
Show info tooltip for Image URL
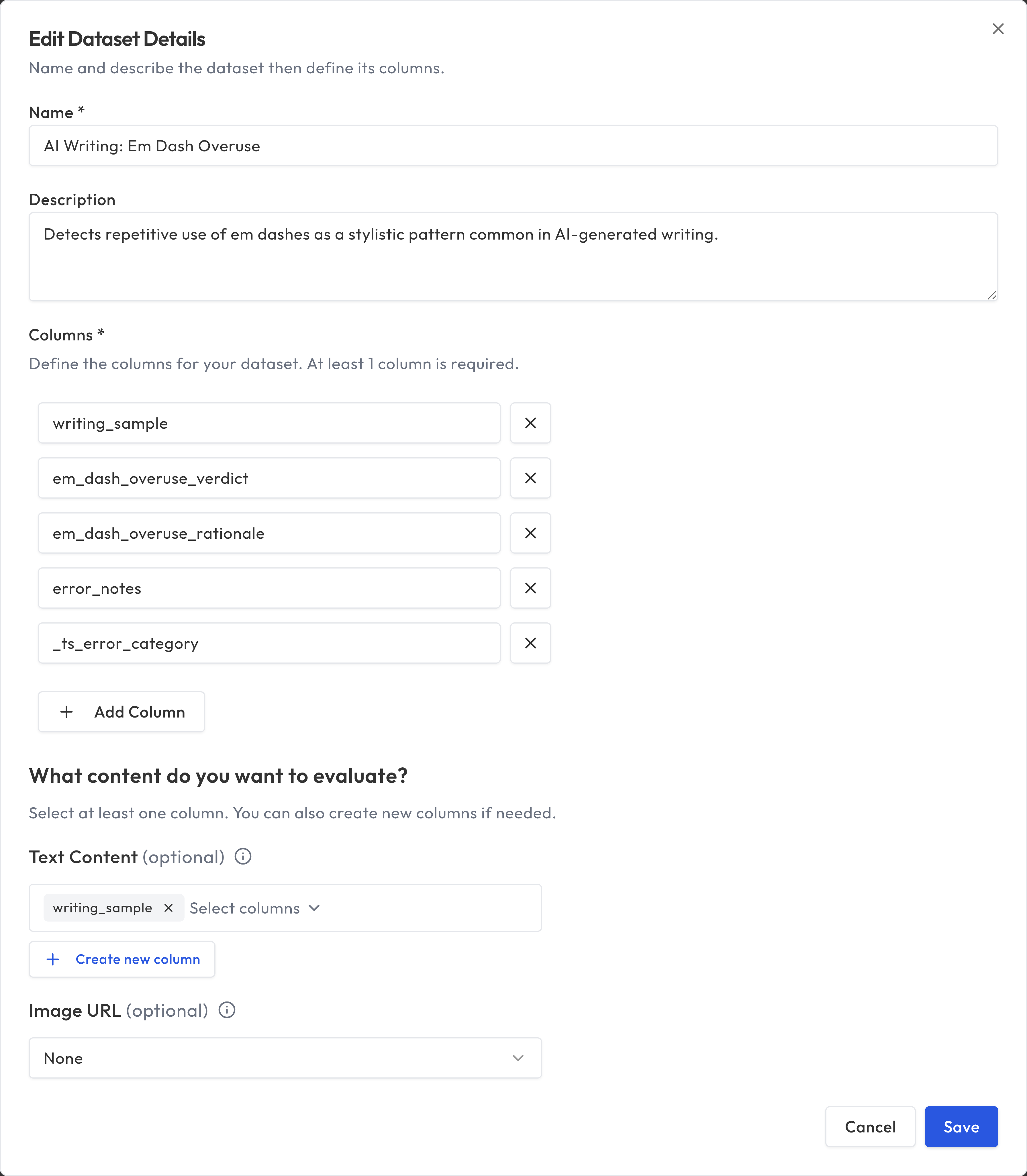(227, 1010)
